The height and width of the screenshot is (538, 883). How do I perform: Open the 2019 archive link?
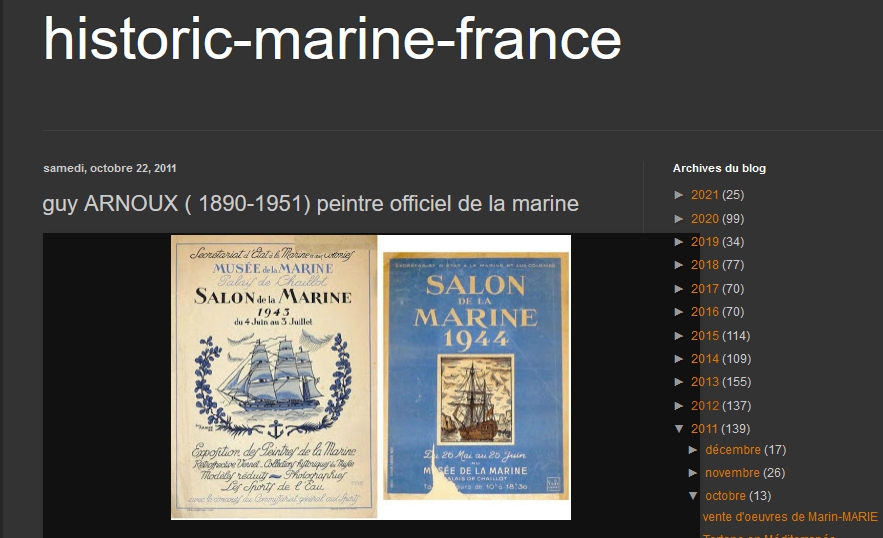point(704,242)
